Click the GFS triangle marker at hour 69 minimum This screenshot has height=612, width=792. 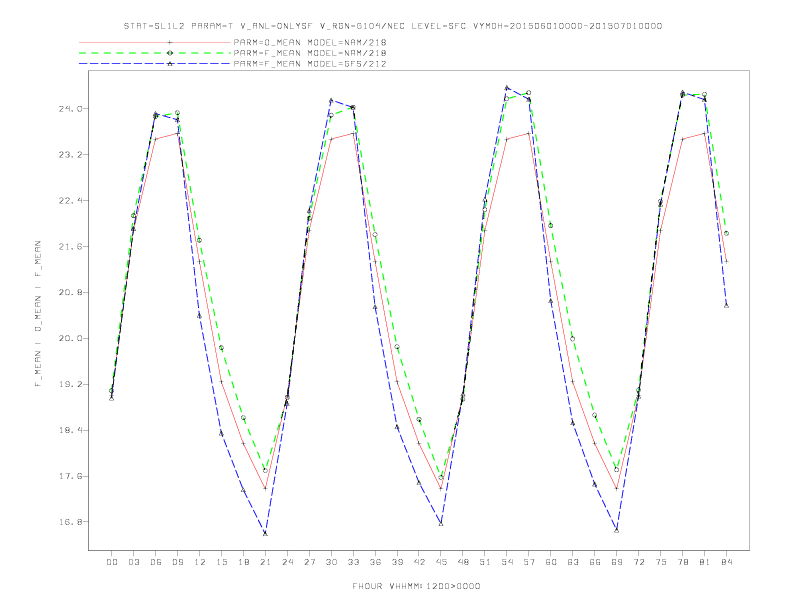617,530
